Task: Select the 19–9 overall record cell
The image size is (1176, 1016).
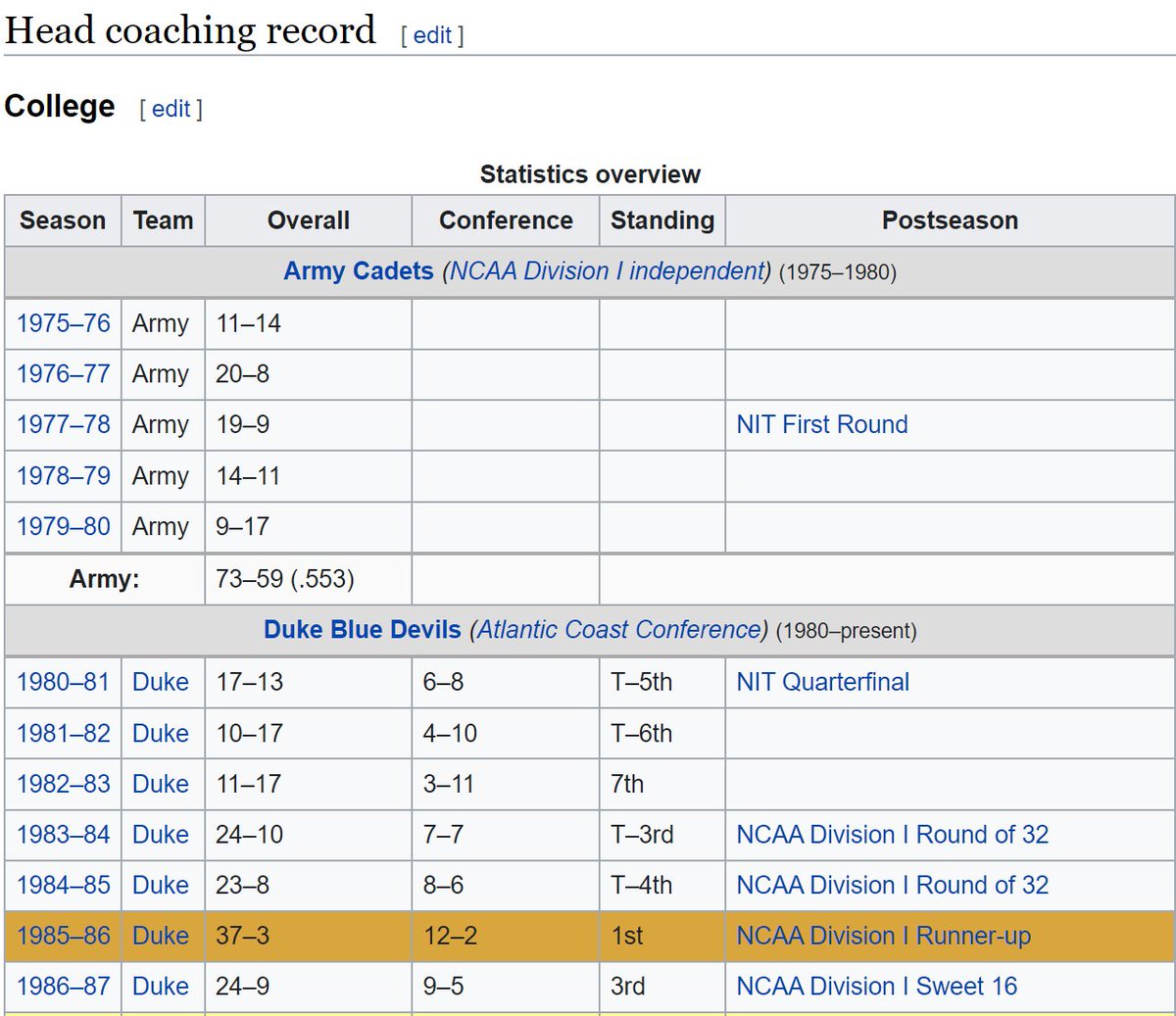Action: [x=309, y=425]
